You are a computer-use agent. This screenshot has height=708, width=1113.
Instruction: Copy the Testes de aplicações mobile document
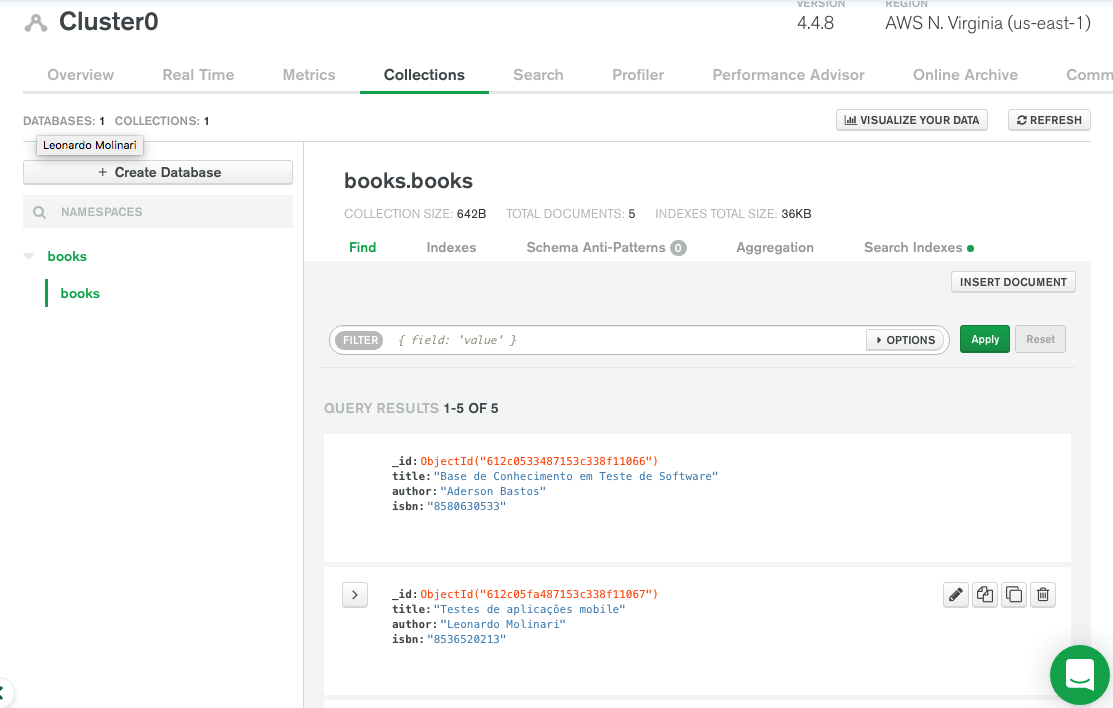point(985,594)
